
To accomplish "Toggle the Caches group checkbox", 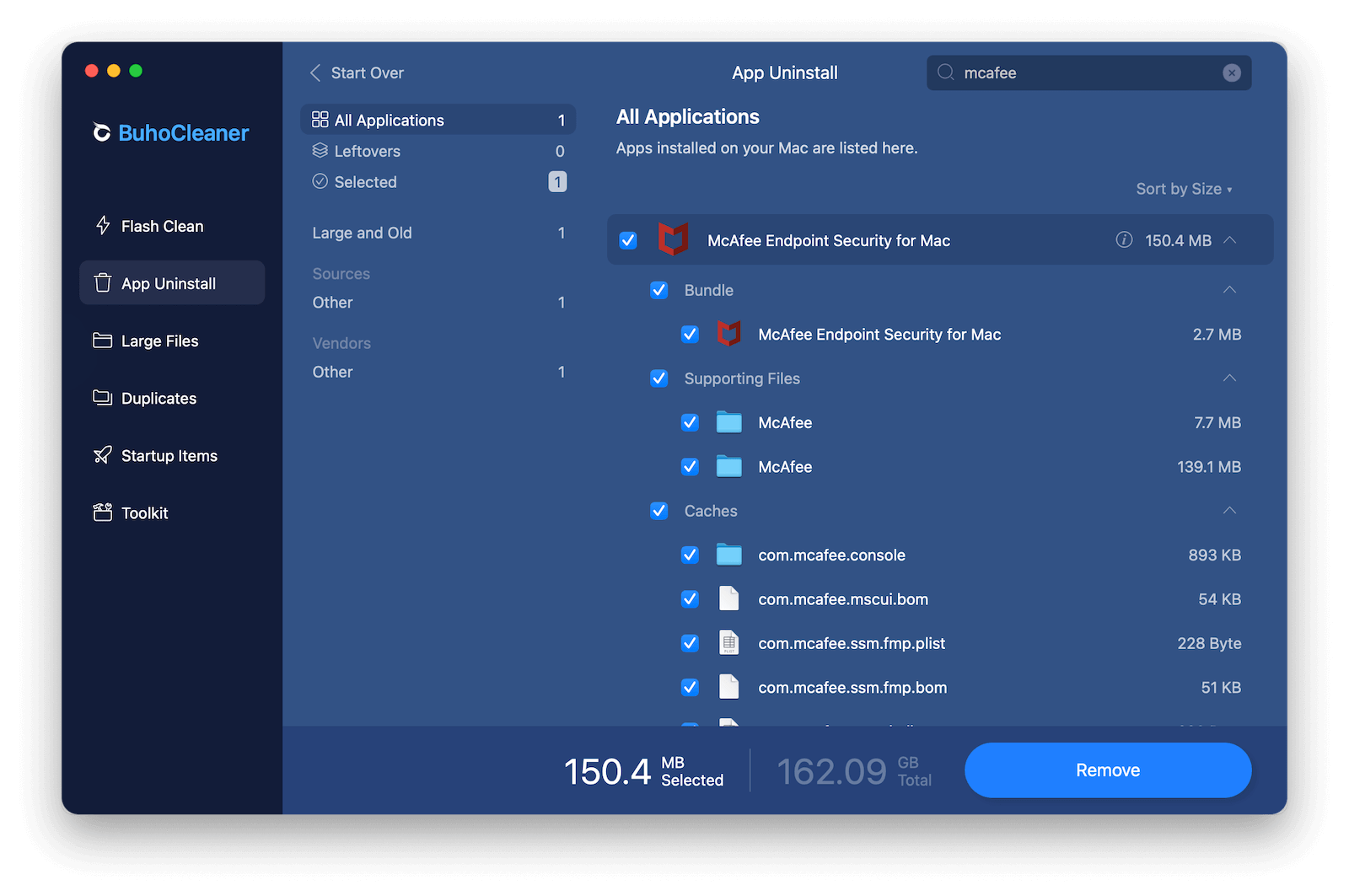I will click(659, 510).
